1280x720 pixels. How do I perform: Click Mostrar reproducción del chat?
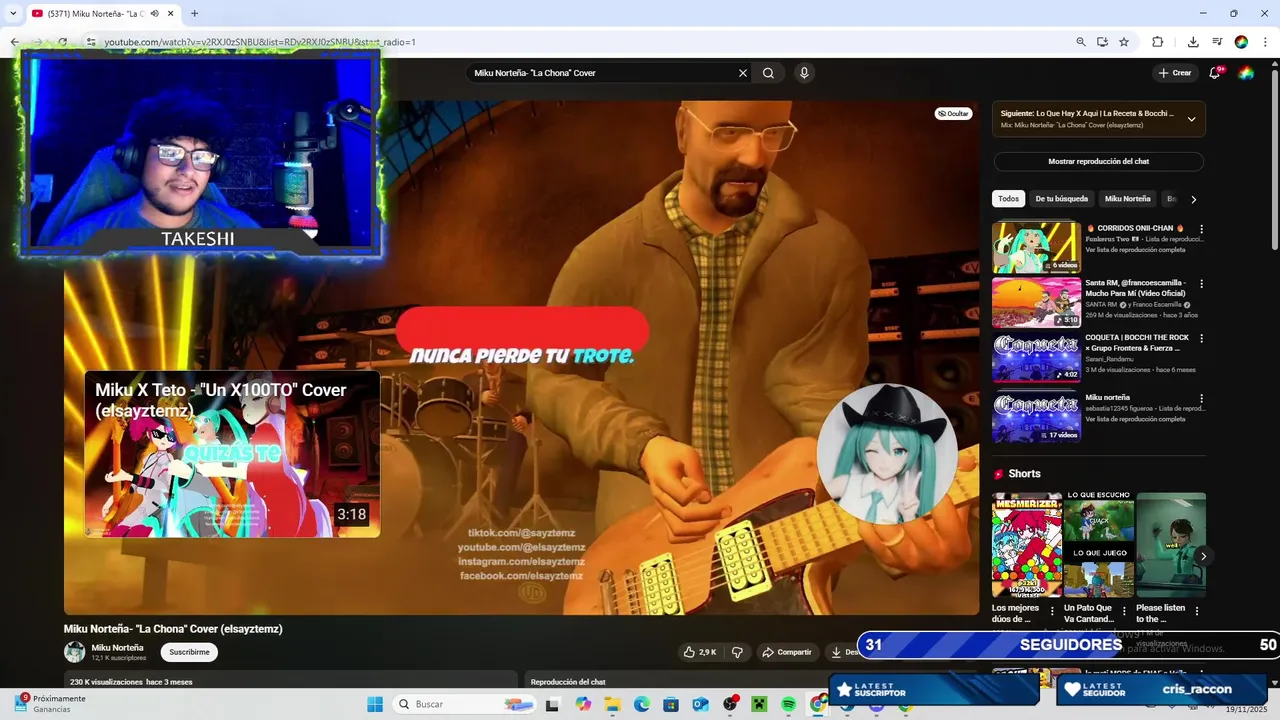(x=1098, y=161)
